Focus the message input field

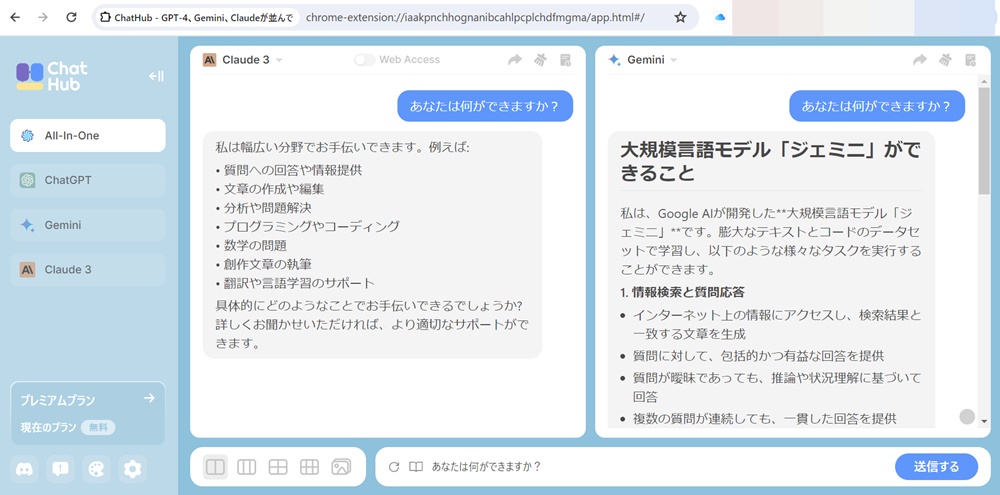click(657, 467)
